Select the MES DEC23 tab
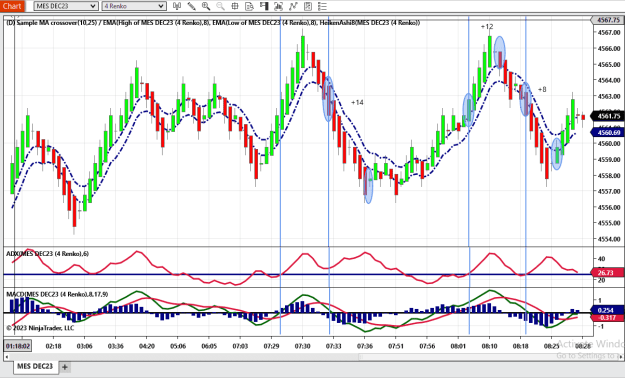 (x=35, y=366)
